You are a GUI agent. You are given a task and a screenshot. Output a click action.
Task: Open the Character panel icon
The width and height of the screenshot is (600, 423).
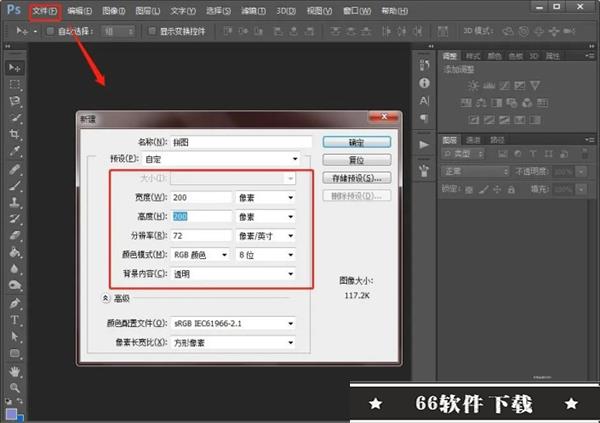424,101
